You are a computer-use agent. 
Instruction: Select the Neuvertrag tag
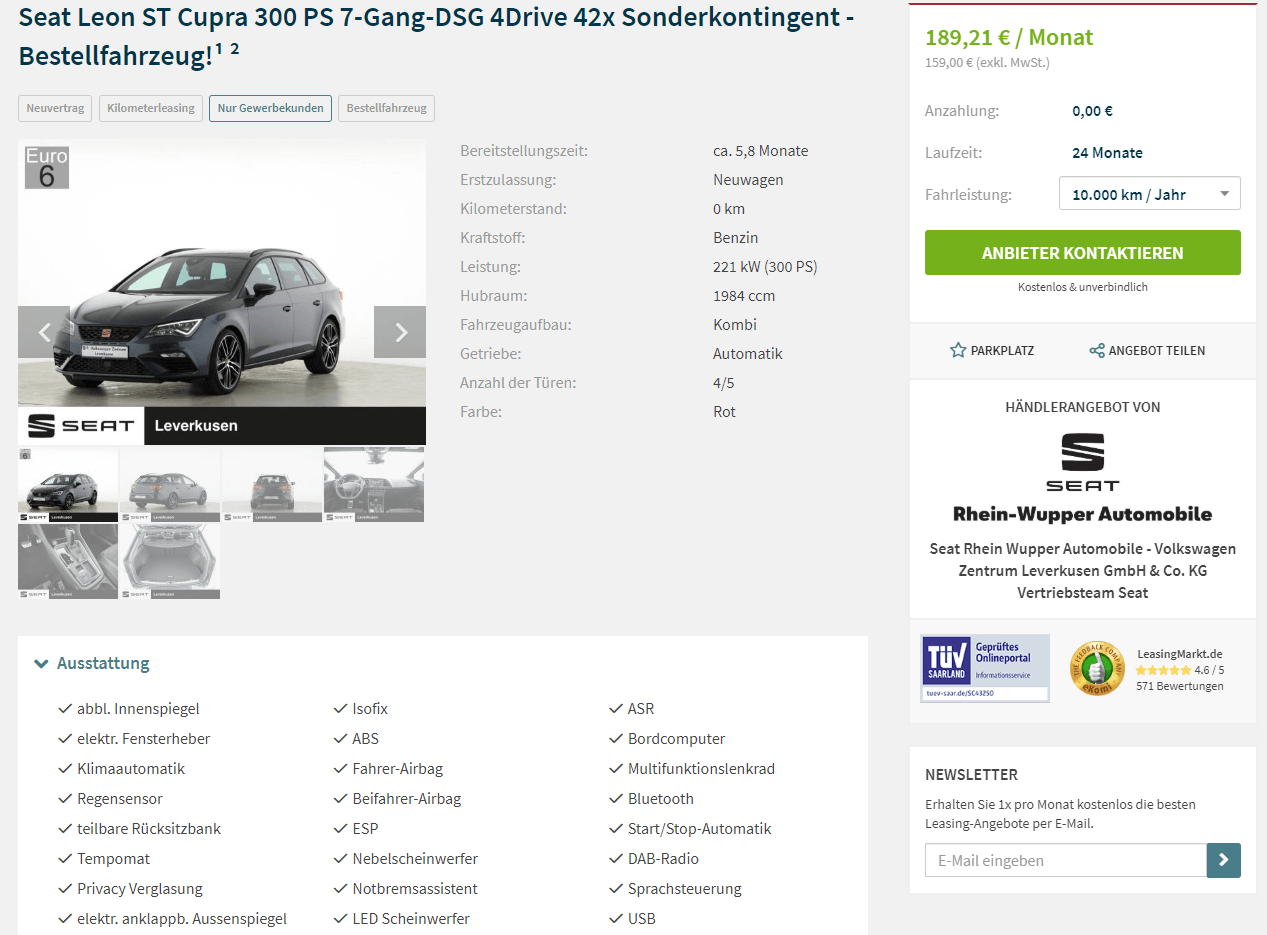point(55,108)
